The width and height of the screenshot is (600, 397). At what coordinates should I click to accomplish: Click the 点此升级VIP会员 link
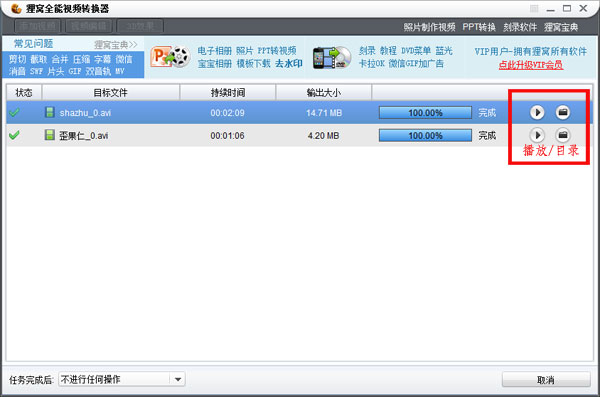point(531,65)
